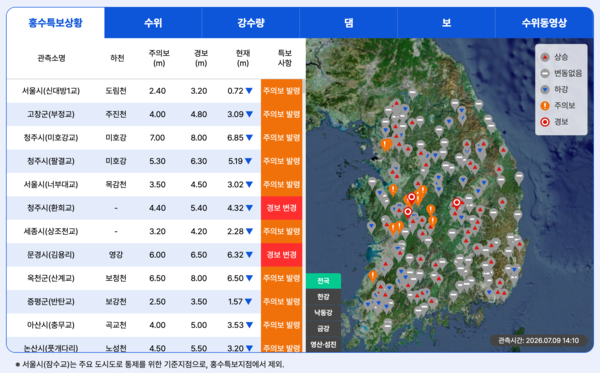Click 경보 변경 status for 청주시(환희교)
Image resolution: width=600 pixels, height=373 pixels.
[x=282, y=208]
